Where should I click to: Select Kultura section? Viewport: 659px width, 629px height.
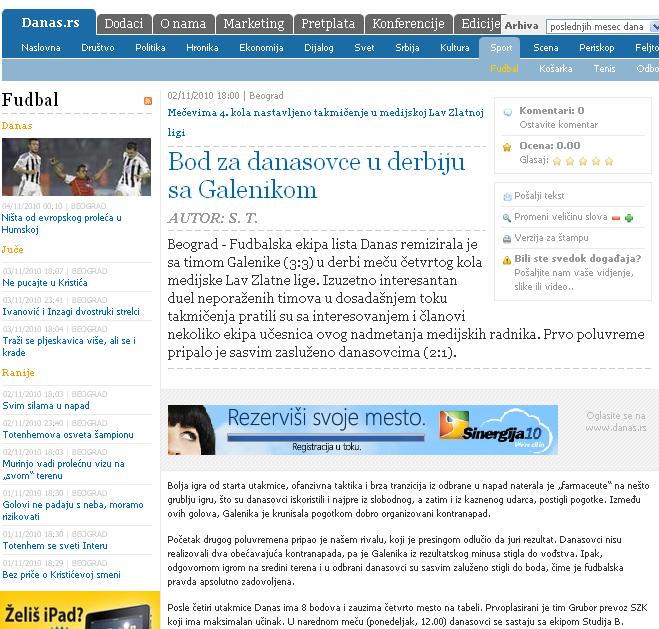click(x=455, y=47)
